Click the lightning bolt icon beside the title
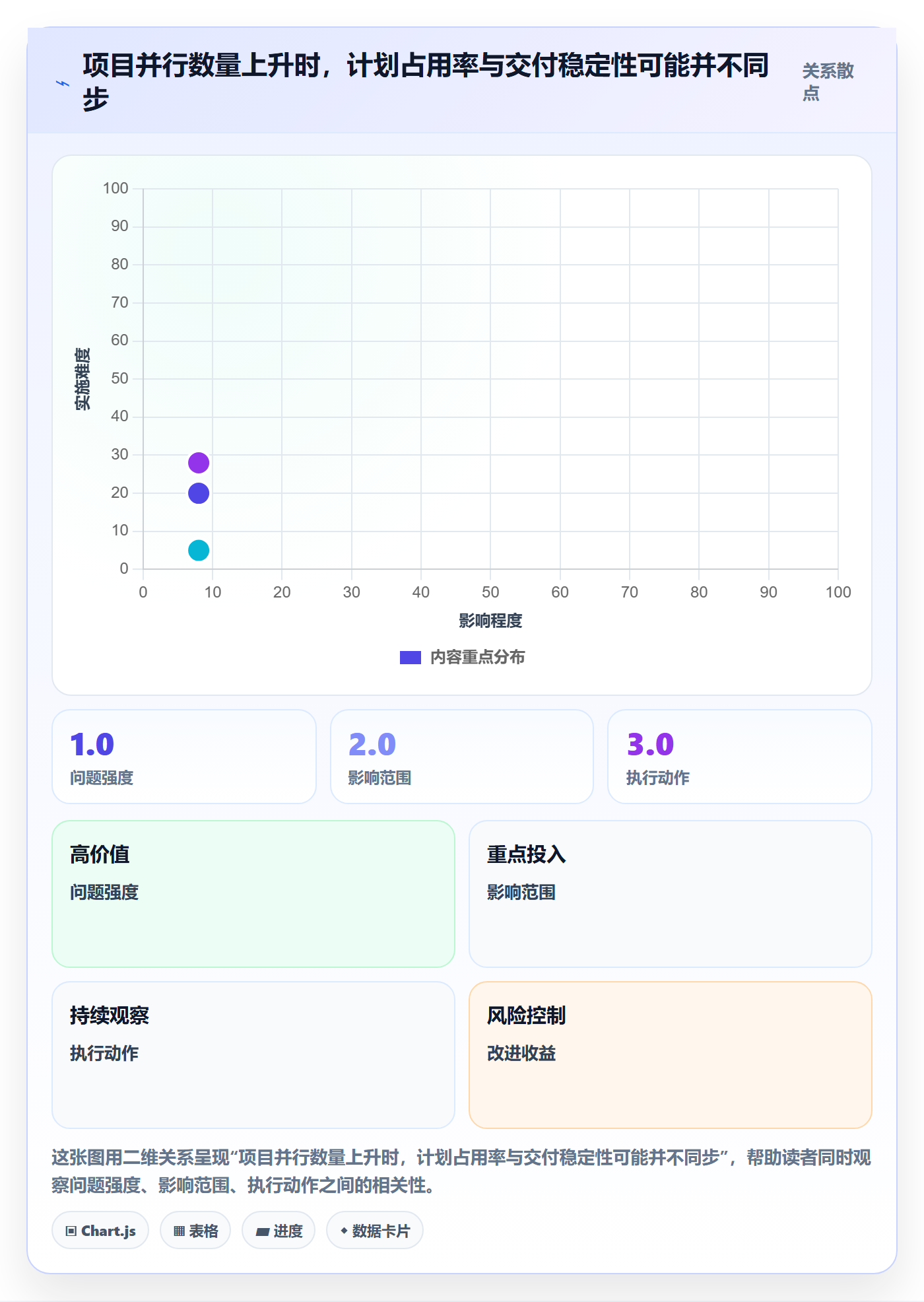Image resolution: width=924 pixels, height=1302 pixels. pos(63,83)
